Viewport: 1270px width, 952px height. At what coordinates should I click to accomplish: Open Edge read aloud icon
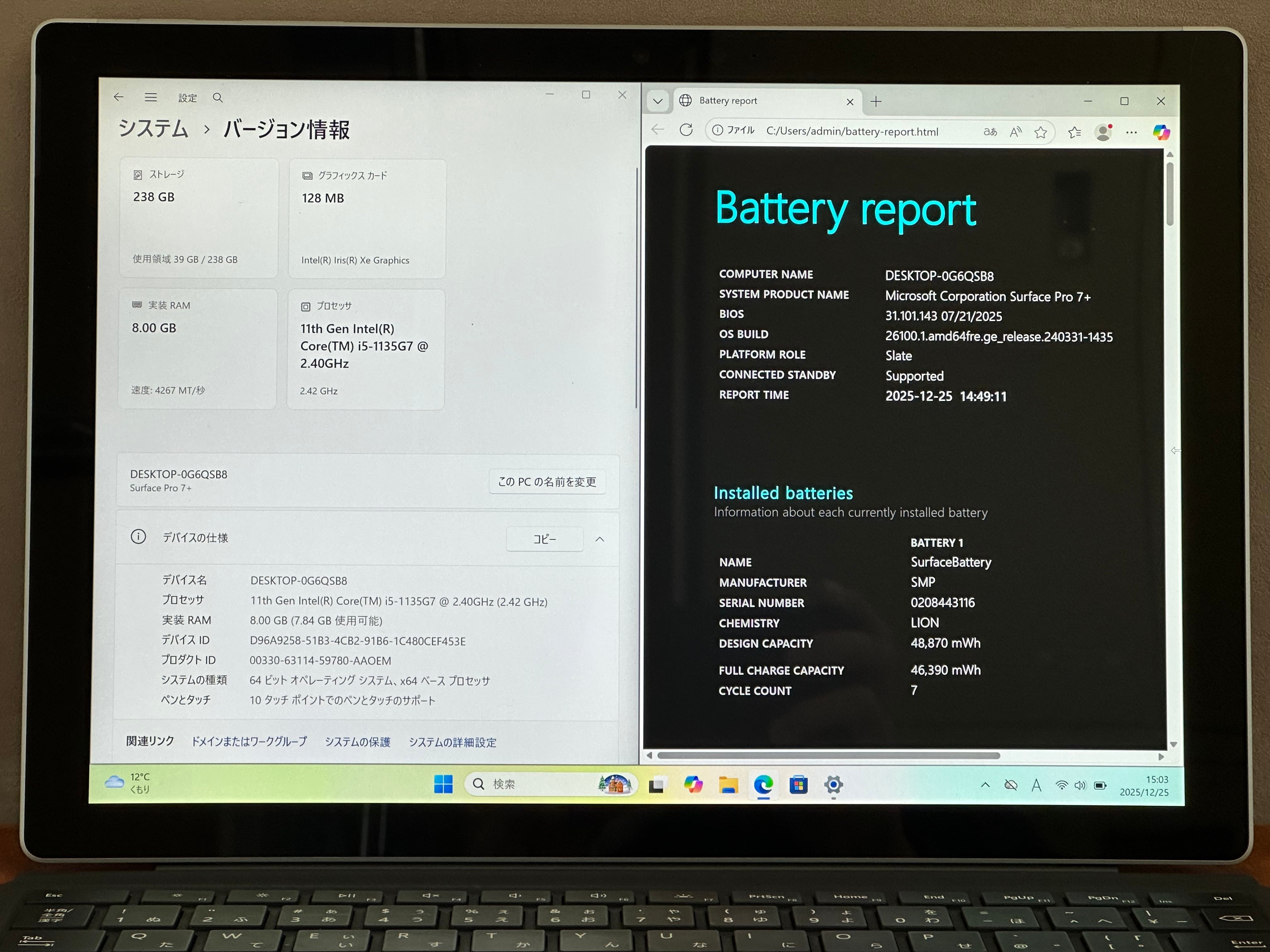1016,133
